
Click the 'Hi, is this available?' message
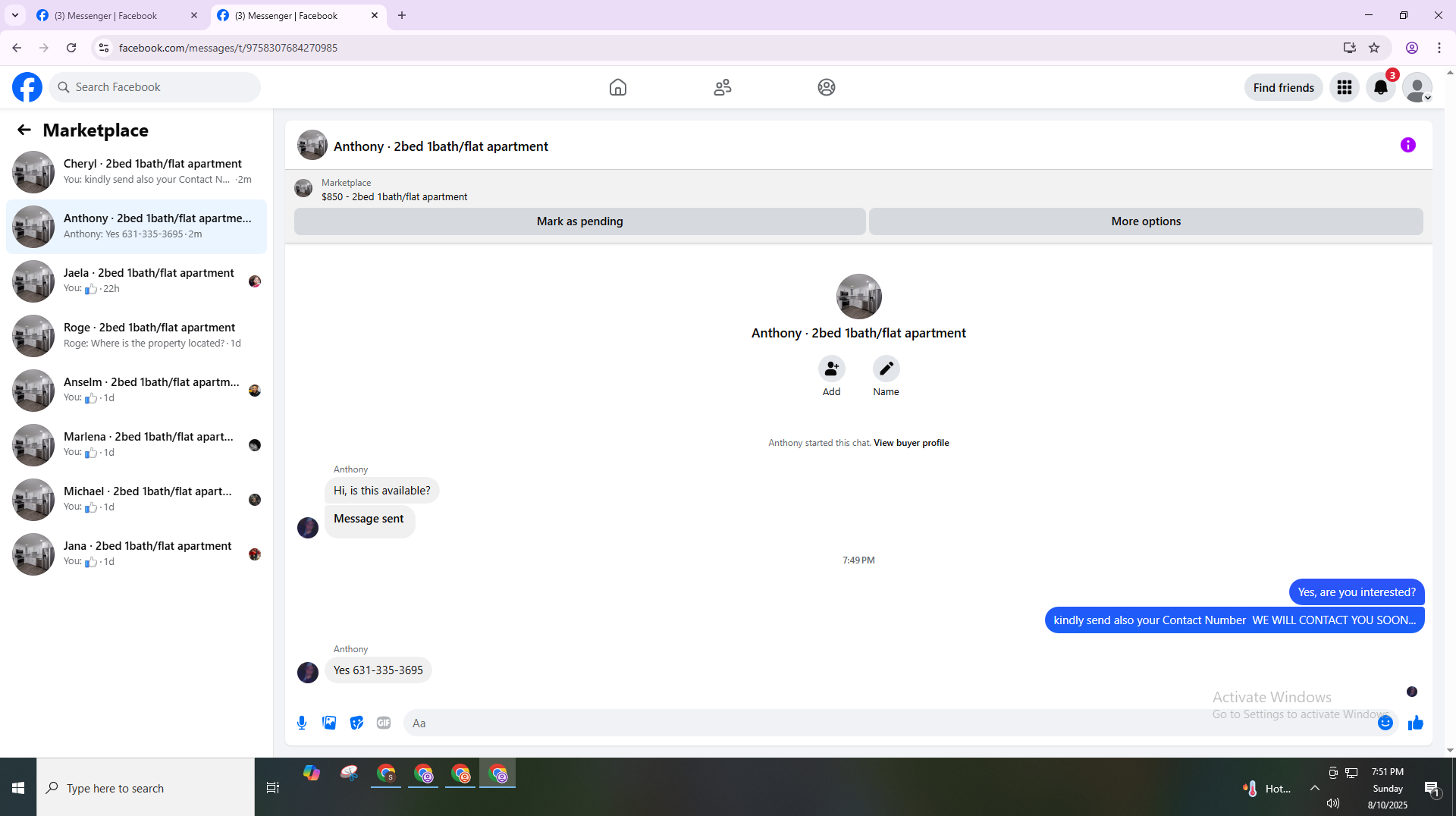point(382,491)
